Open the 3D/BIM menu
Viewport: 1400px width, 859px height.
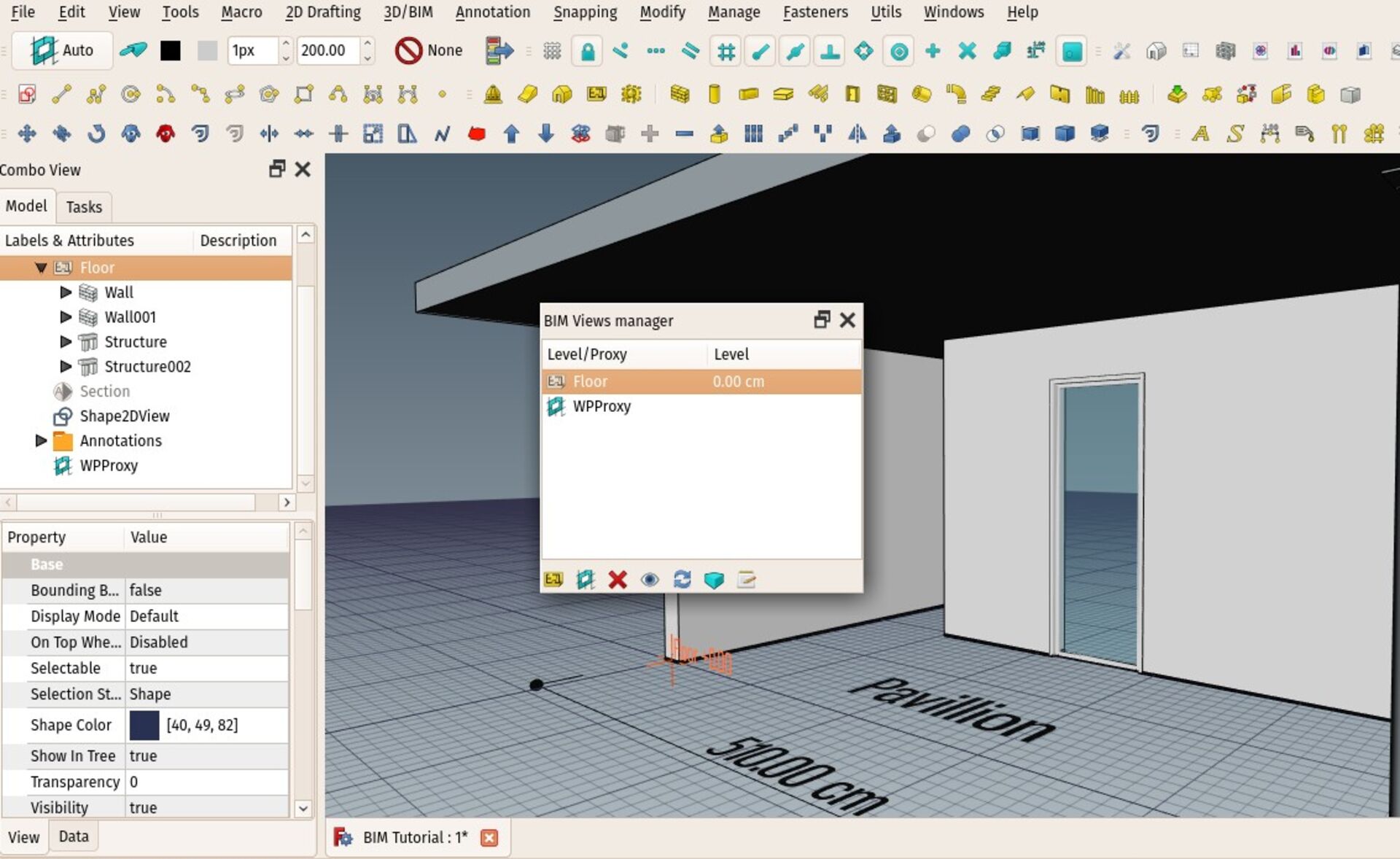[x=408, y=12]
